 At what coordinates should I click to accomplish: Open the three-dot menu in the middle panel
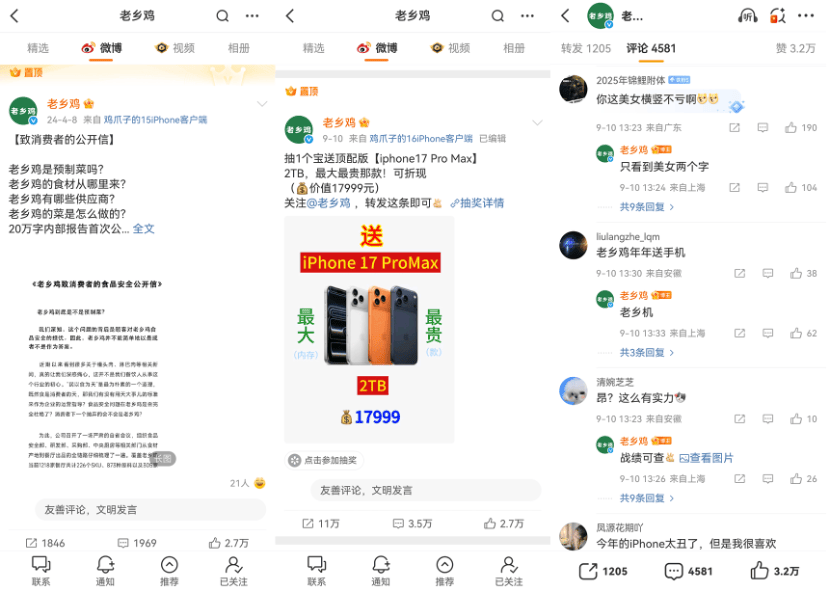(x=527, y=16)
